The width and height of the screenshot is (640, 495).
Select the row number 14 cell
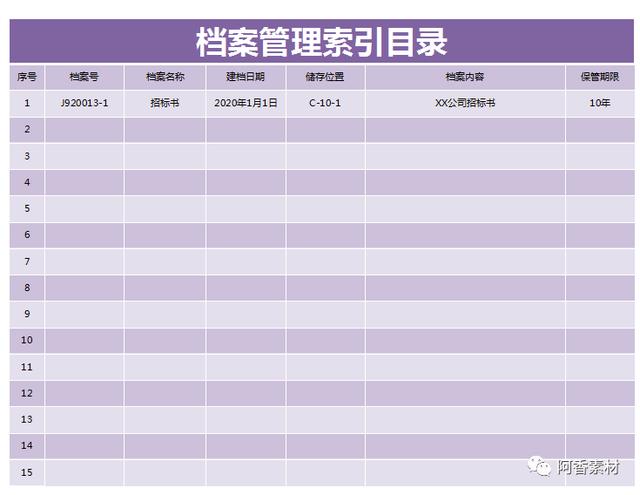27,446
